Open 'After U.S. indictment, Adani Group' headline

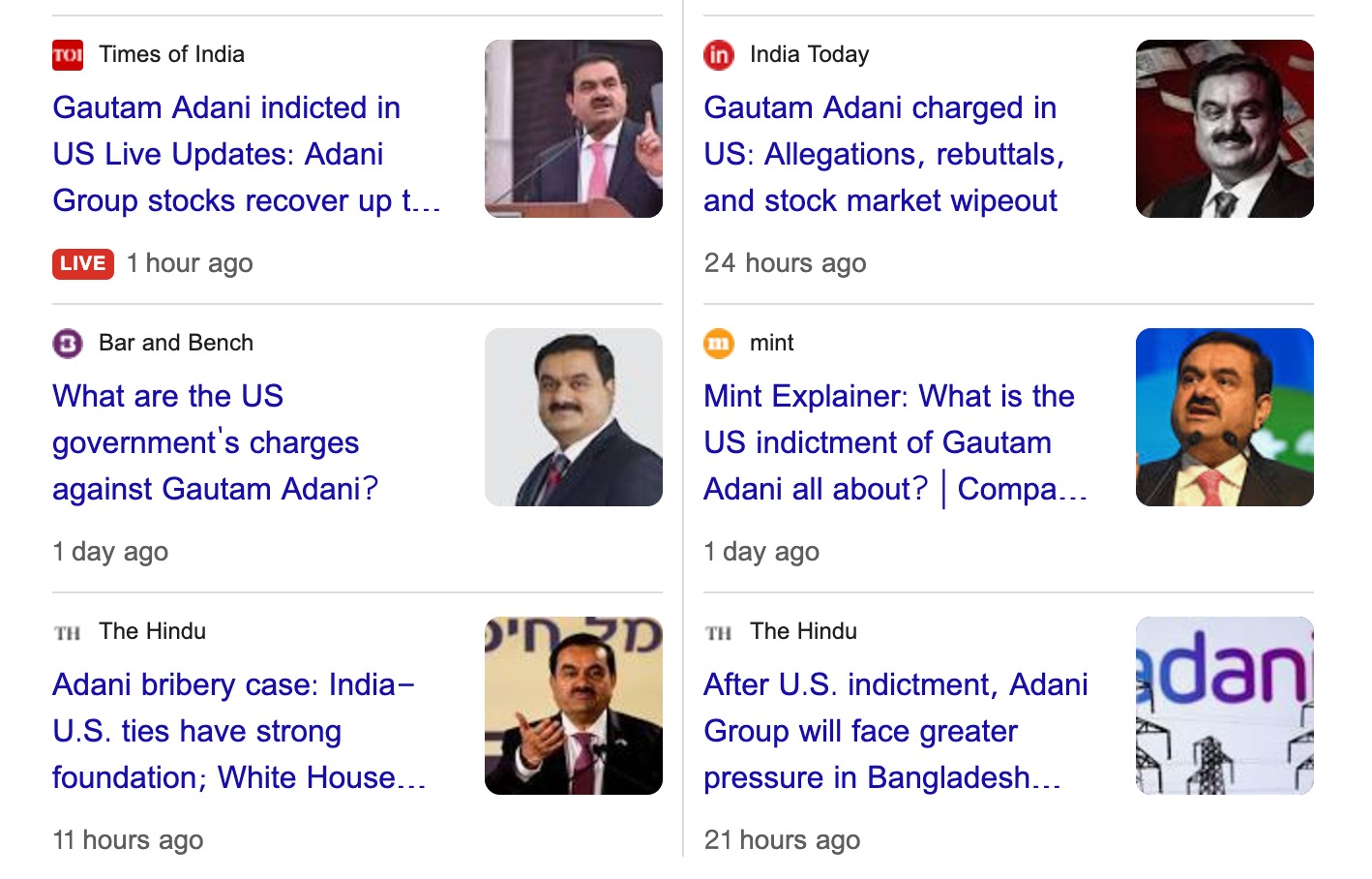[896, 731]
